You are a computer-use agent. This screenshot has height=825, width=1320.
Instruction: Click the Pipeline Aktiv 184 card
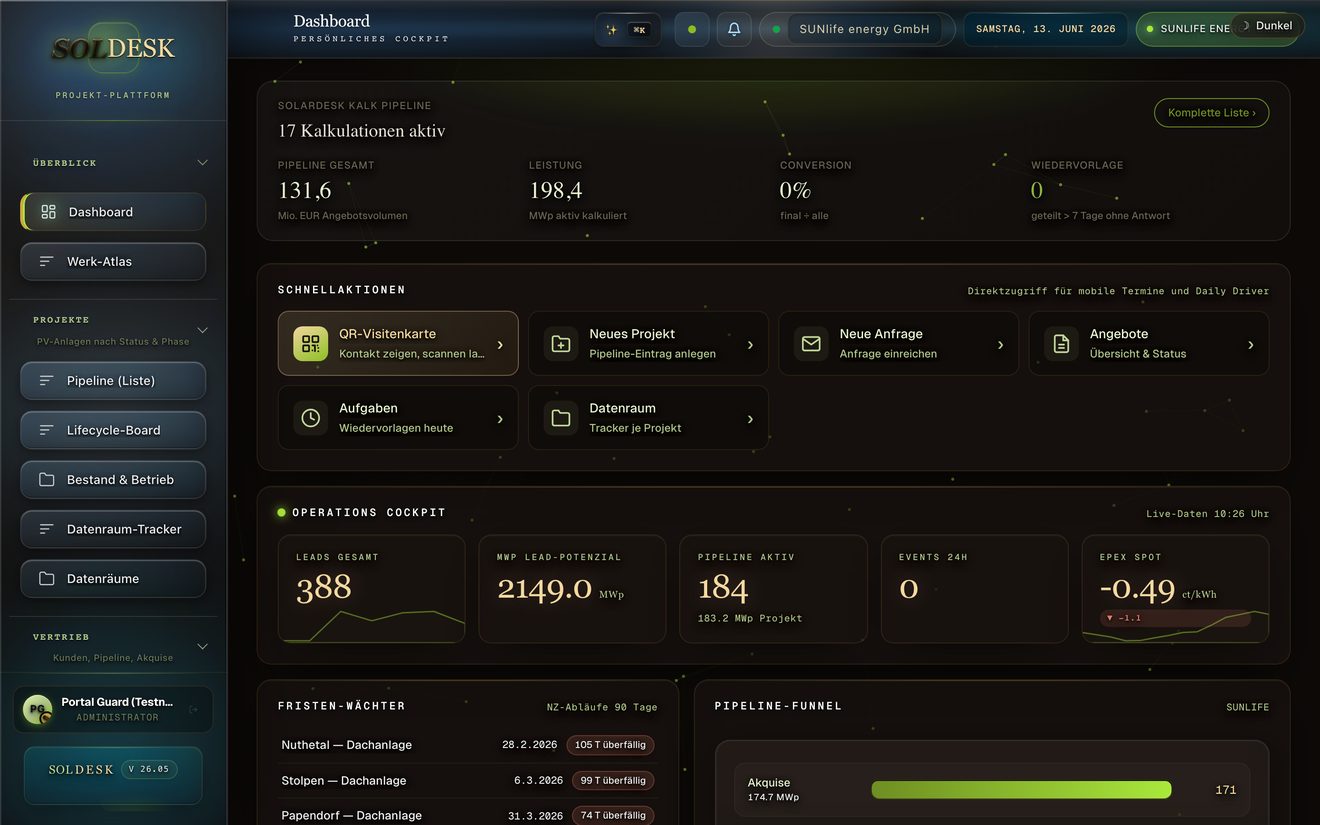[773, 589]
